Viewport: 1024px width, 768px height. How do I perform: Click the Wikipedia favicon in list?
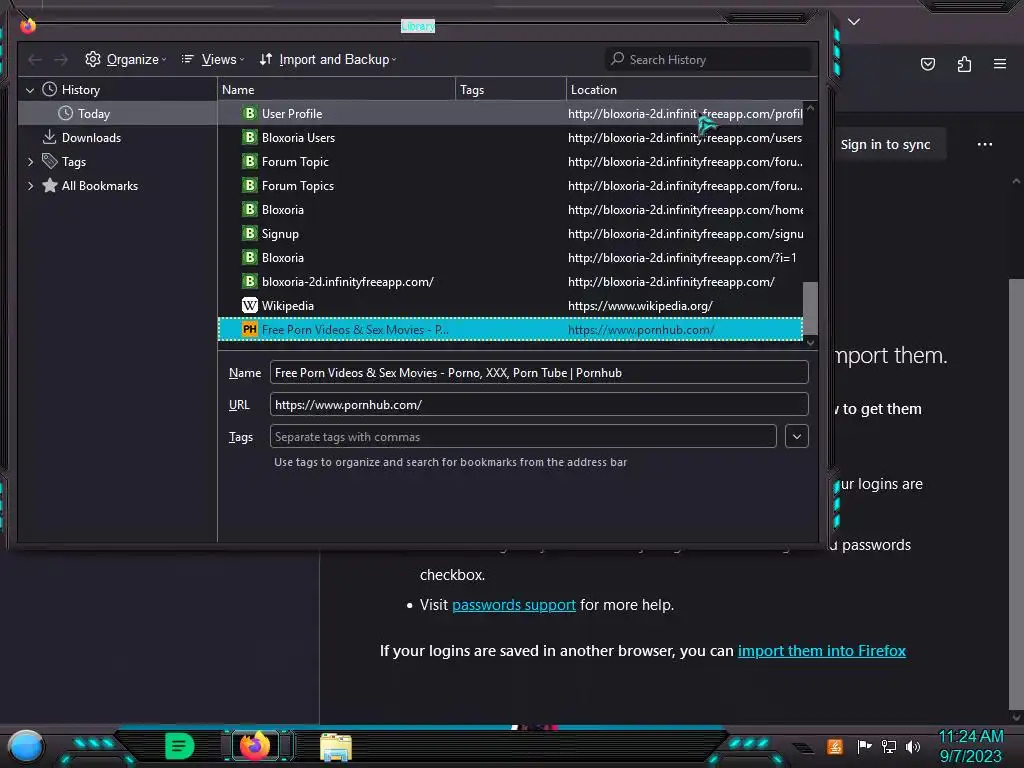[x=249, y=306]
